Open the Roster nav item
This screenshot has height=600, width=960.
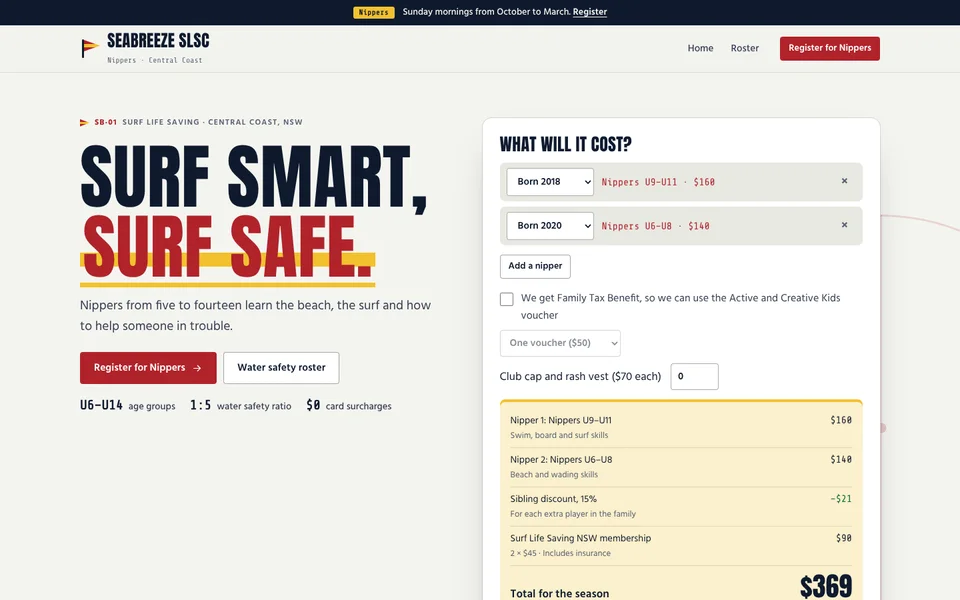click(x=744, y=48)
